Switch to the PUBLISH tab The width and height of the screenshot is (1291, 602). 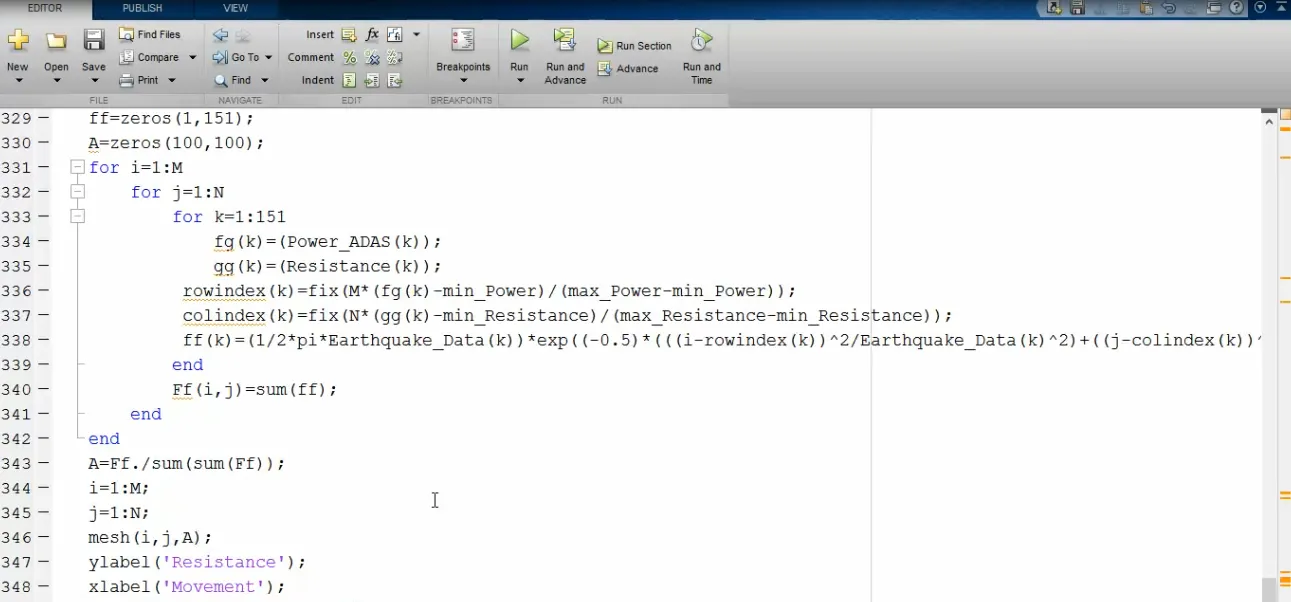(142, 8)
